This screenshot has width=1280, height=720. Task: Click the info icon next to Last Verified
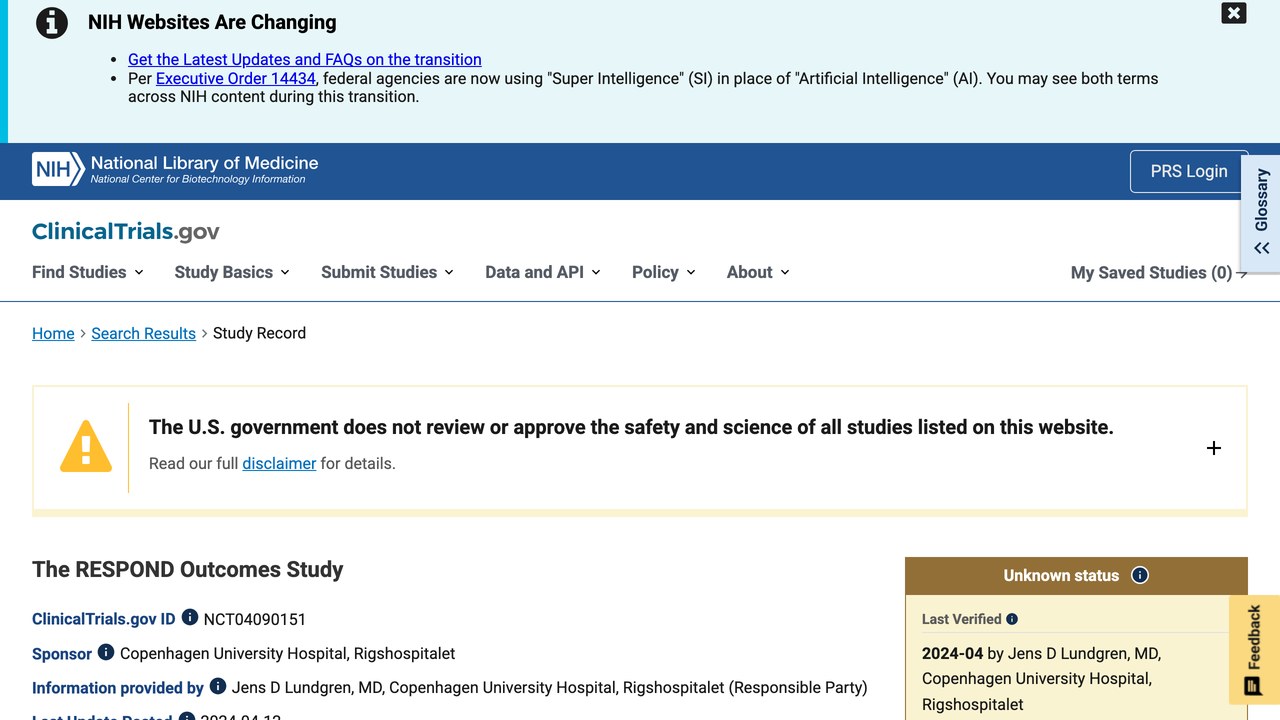[1012, 619]
